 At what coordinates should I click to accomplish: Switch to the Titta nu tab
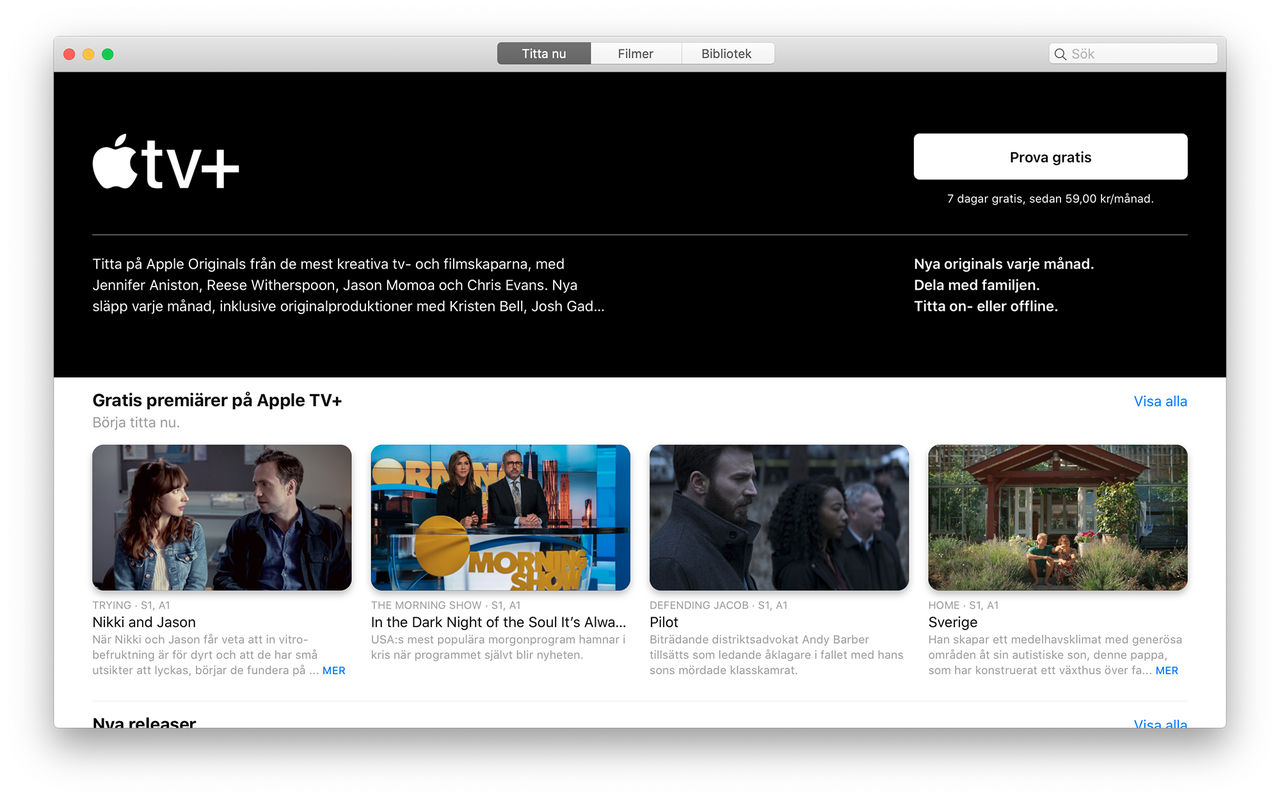[544, 54]
